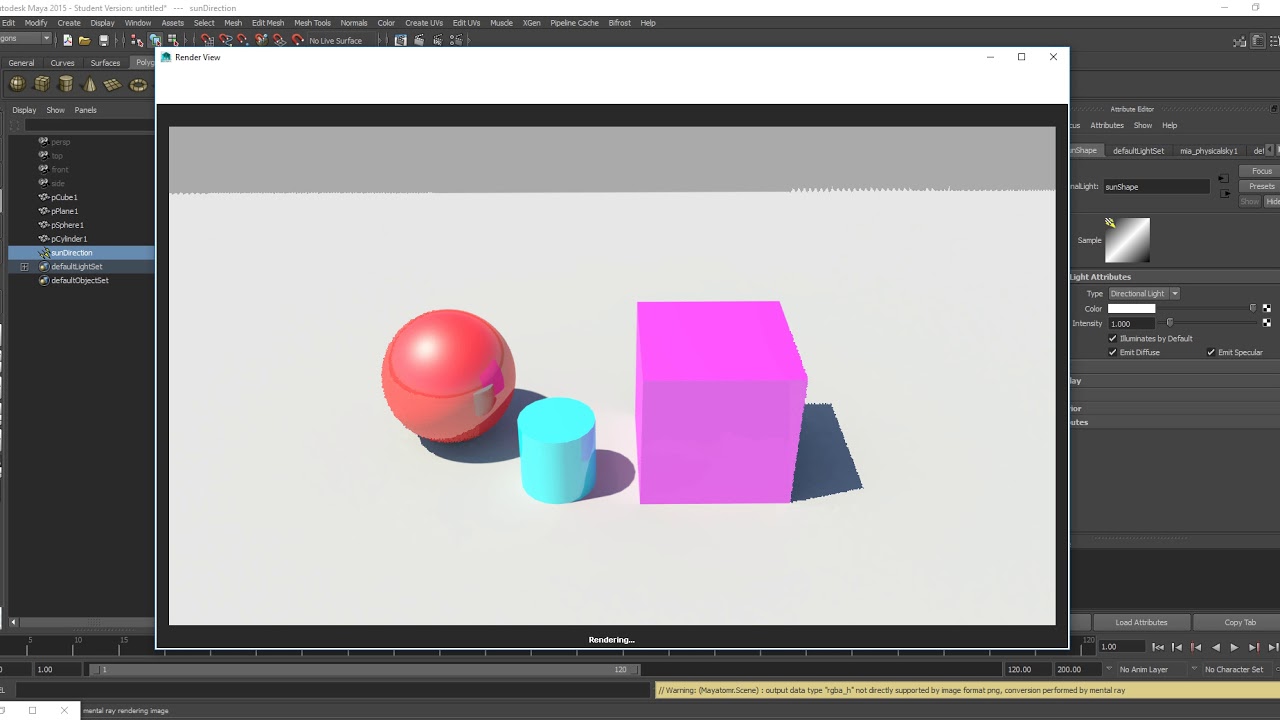Click the New Scene icon

[67, 40]
